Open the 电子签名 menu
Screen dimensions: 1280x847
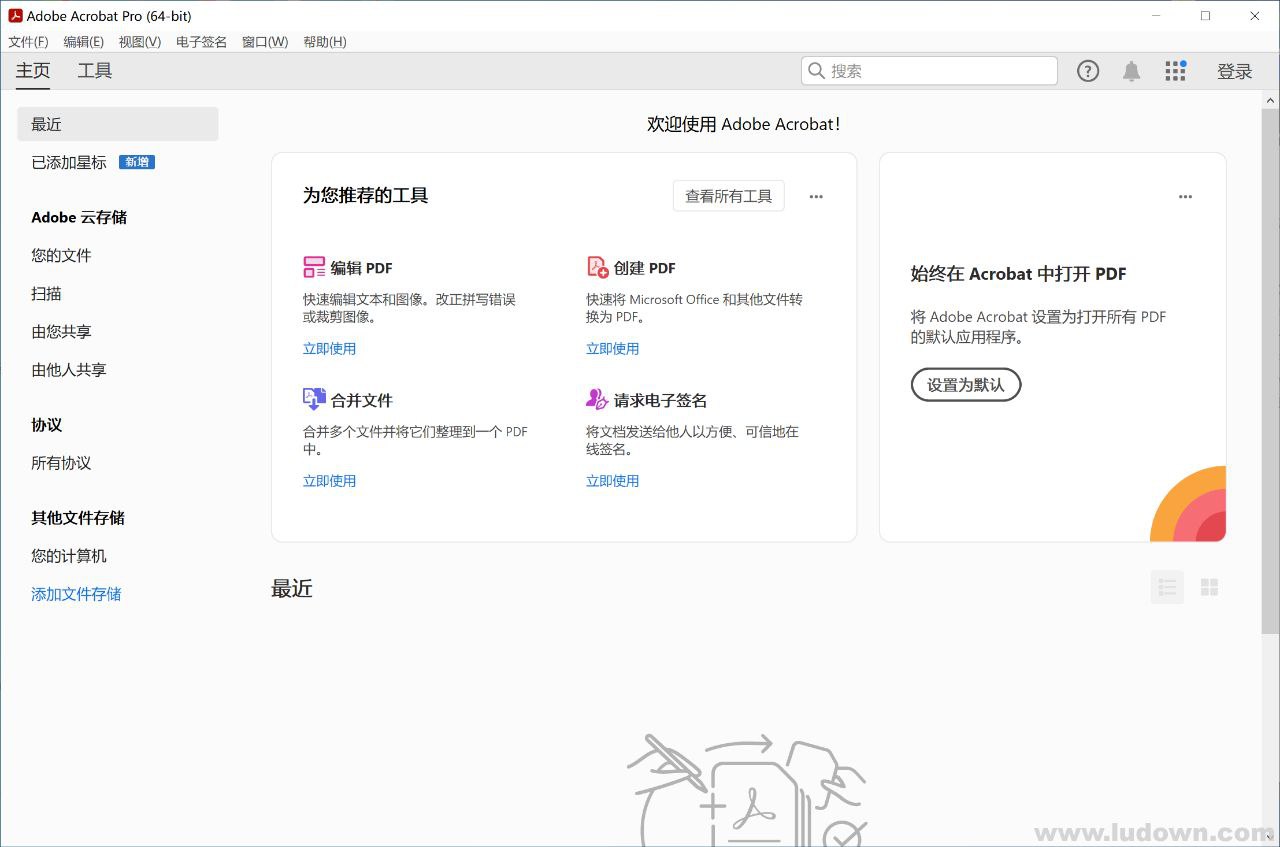201,42
